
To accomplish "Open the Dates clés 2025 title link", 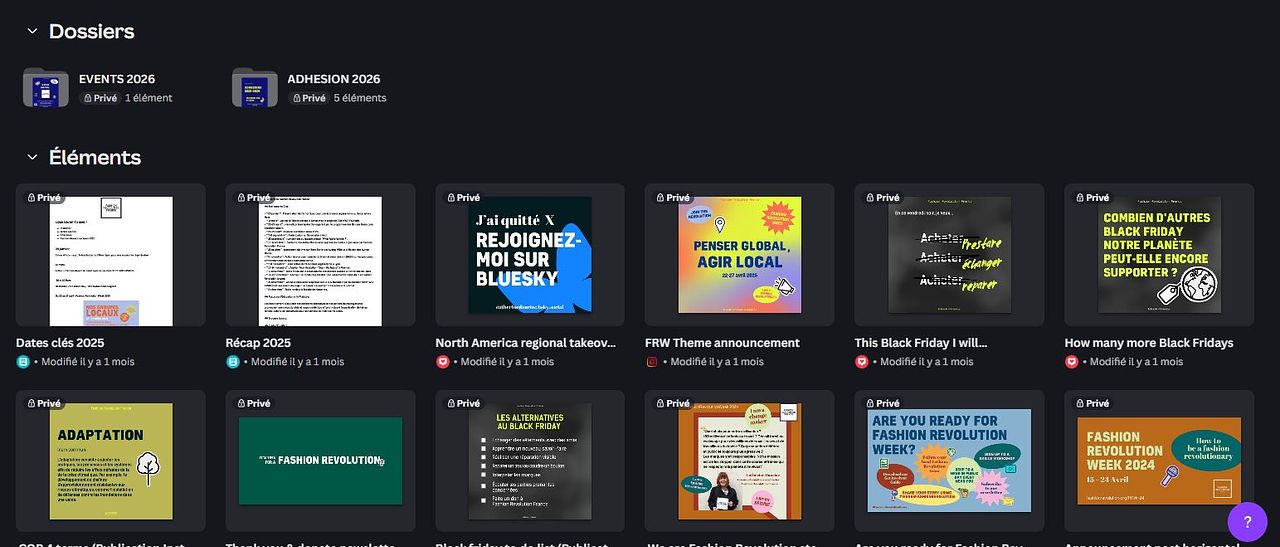I will (60, 343).
